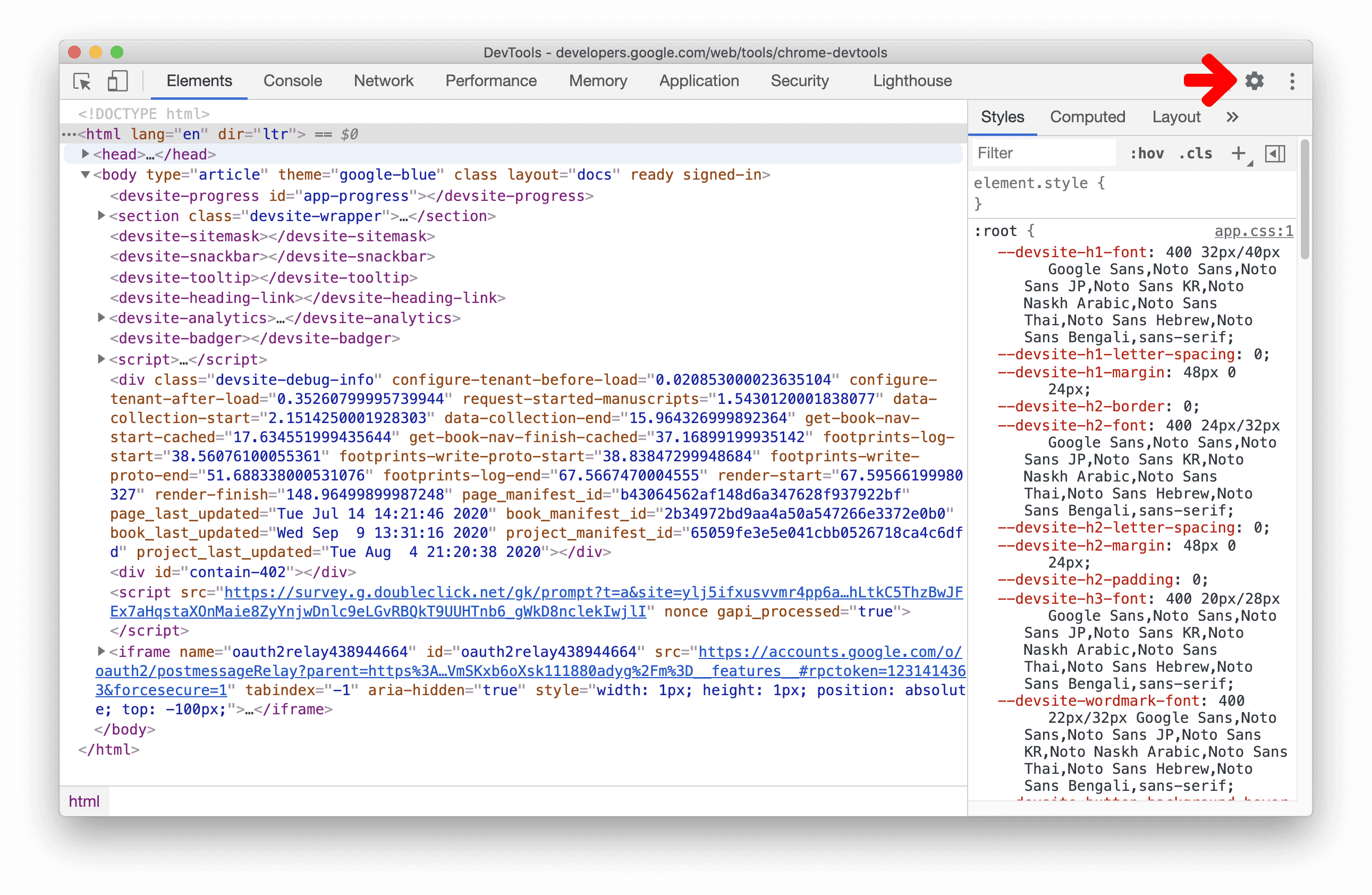Click the overflow panels chevron

[x=1231, y=116]
